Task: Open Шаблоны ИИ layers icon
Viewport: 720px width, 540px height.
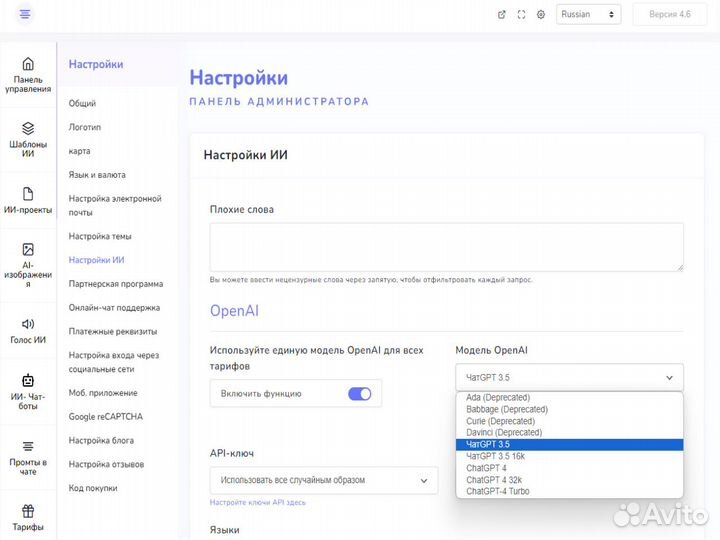Action: coord(28,128)
